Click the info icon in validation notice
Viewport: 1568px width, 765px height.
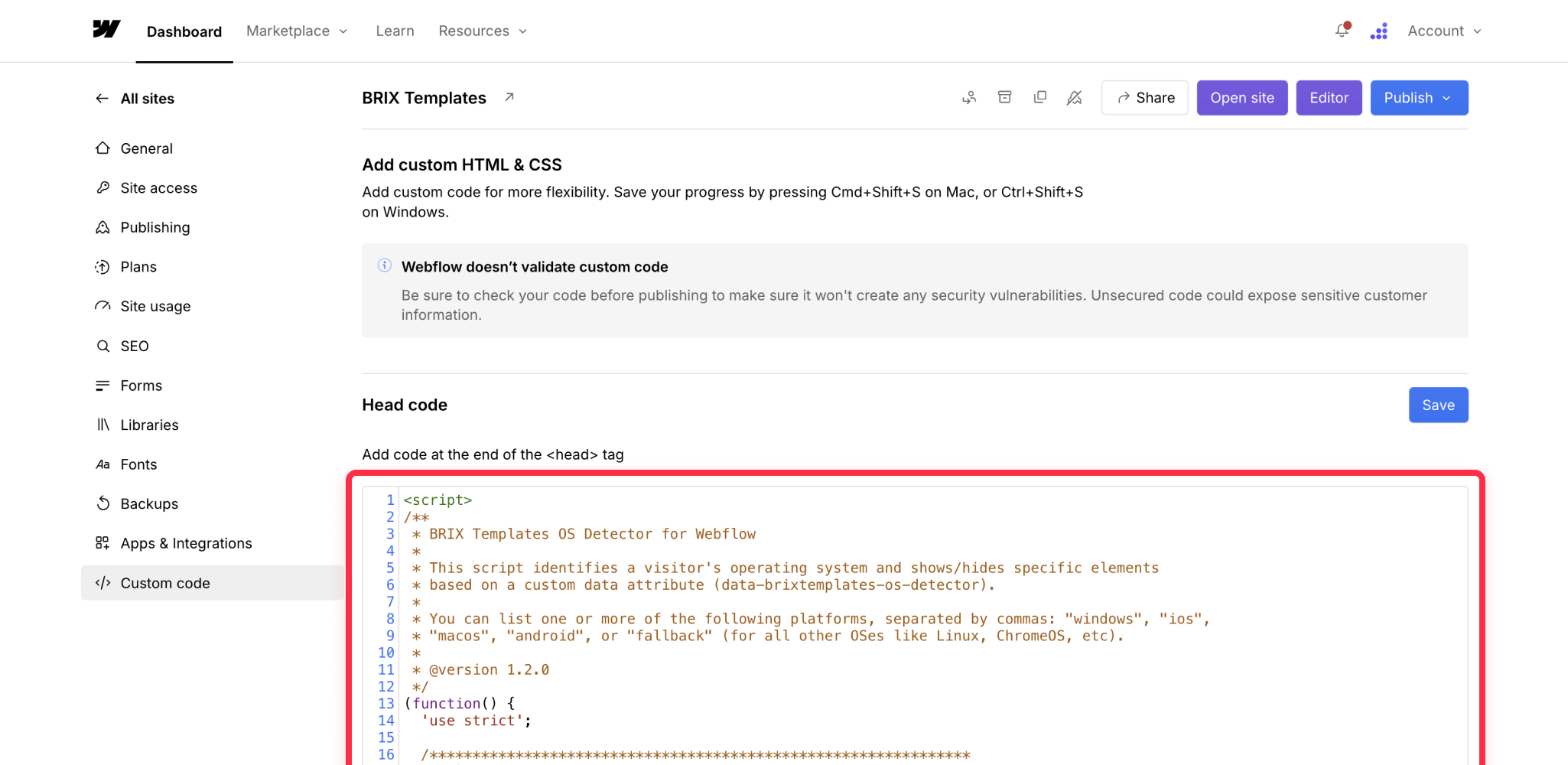385,265
